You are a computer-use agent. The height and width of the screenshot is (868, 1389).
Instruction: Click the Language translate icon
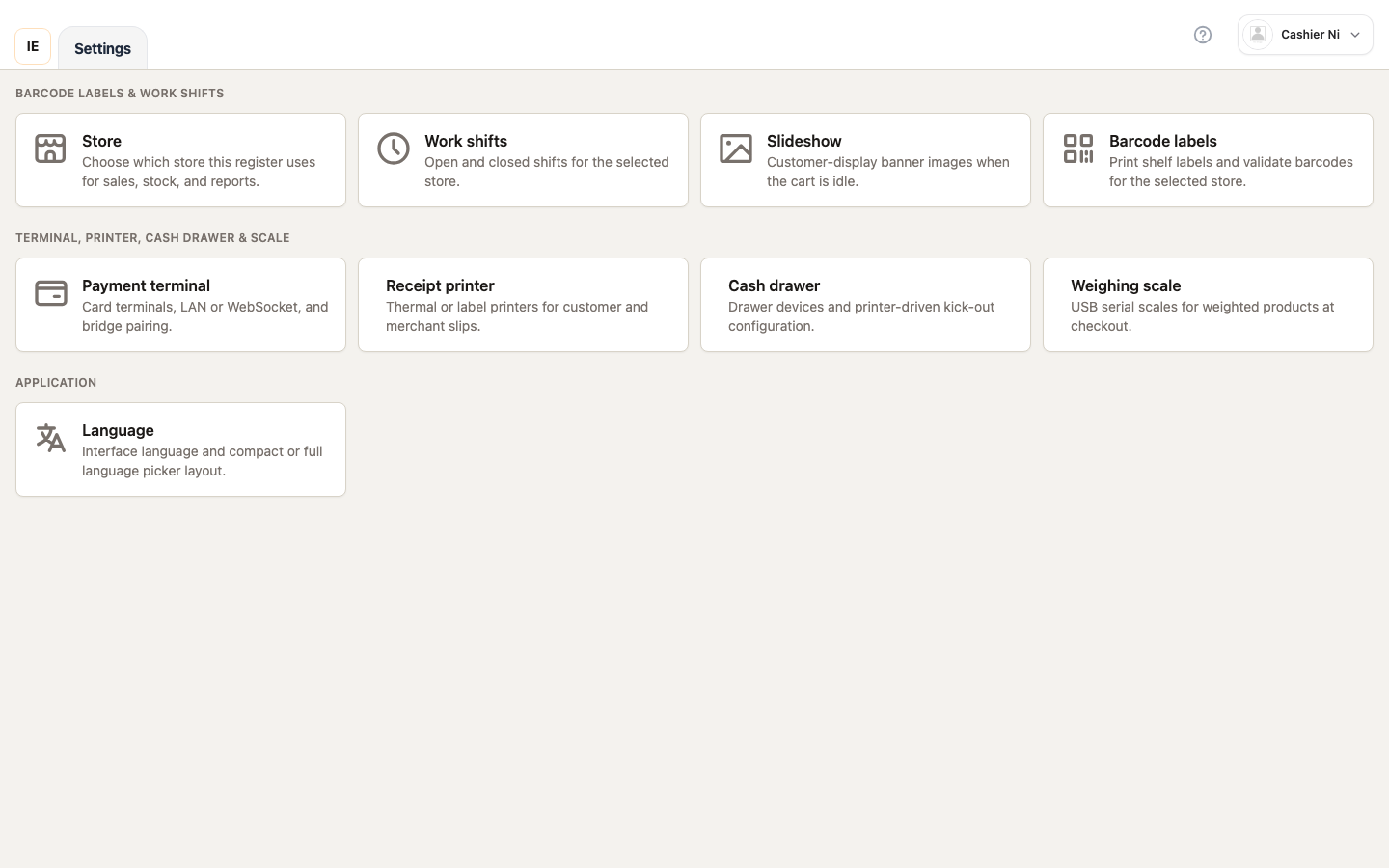tap(51, 438)
